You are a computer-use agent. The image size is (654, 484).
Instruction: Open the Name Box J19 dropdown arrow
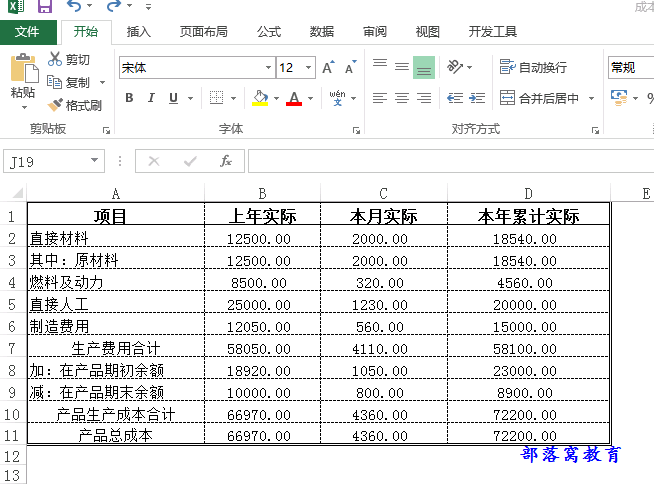coord(95,160)
